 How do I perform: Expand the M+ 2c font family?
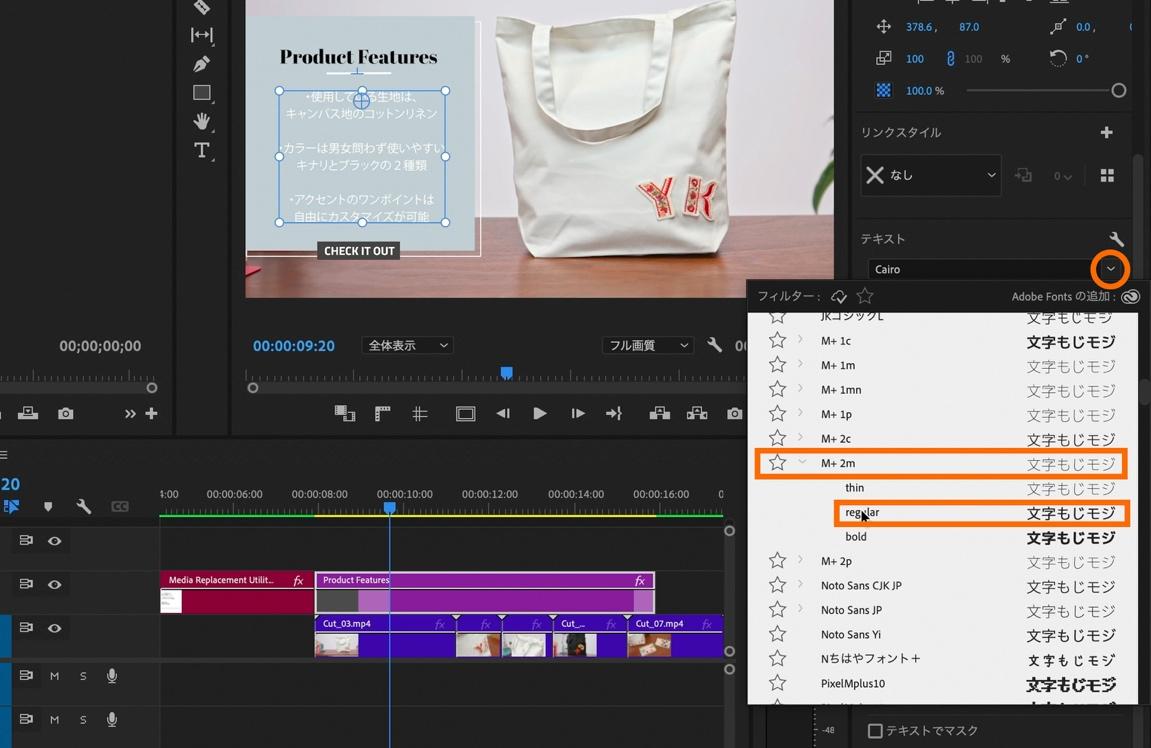(800, 438)
